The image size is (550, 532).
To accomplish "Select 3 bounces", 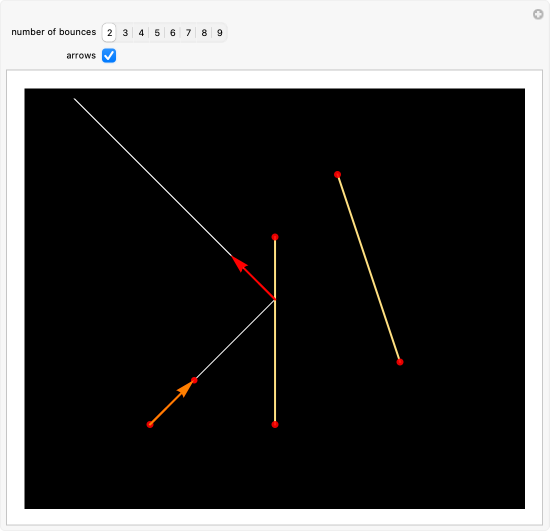I will tap(125, 33).
